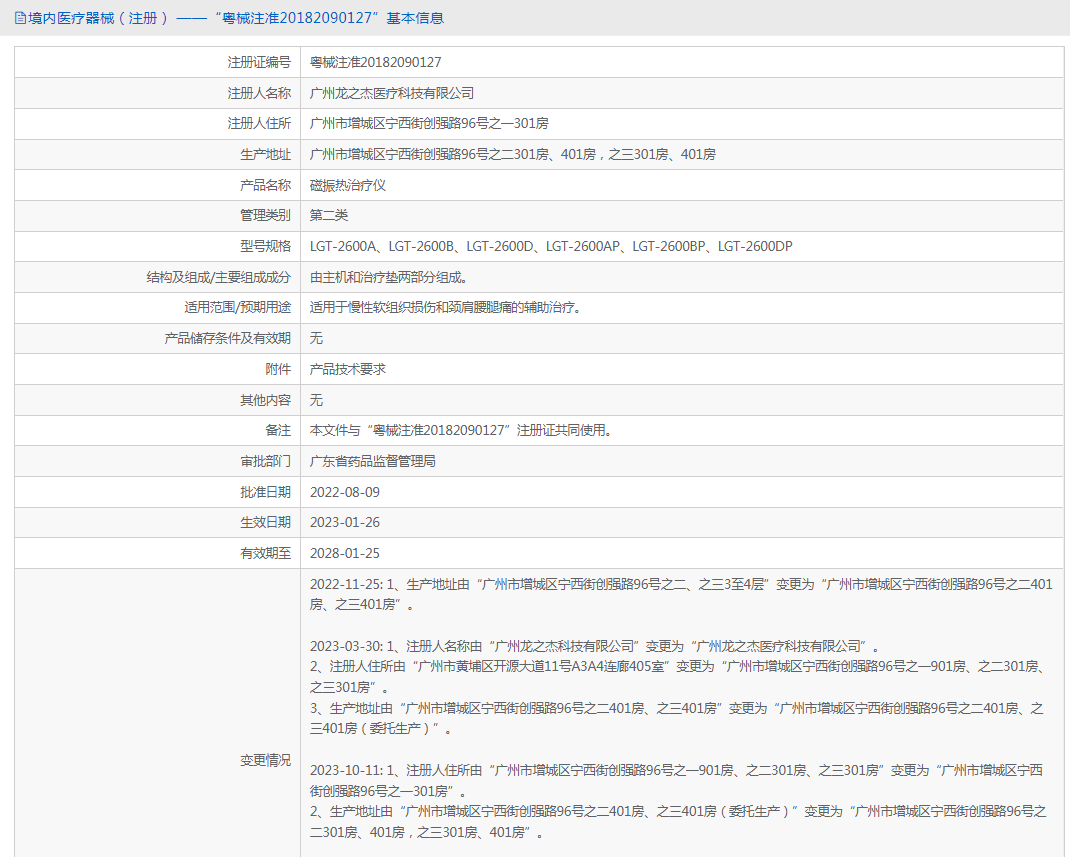Screen dimensions: 1070x857
Task: Click the 审批部门 label
Action: click(265, 461)
